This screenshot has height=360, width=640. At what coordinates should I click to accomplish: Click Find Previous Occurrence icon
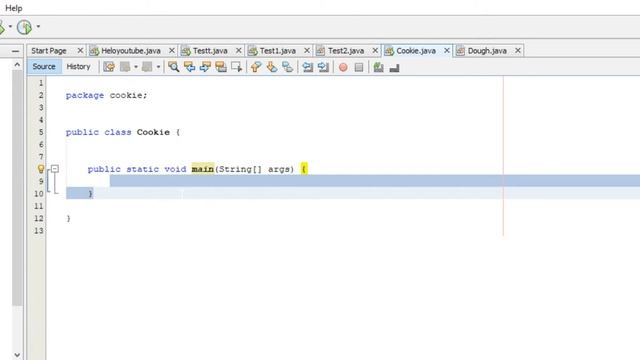tap(189, 67)
